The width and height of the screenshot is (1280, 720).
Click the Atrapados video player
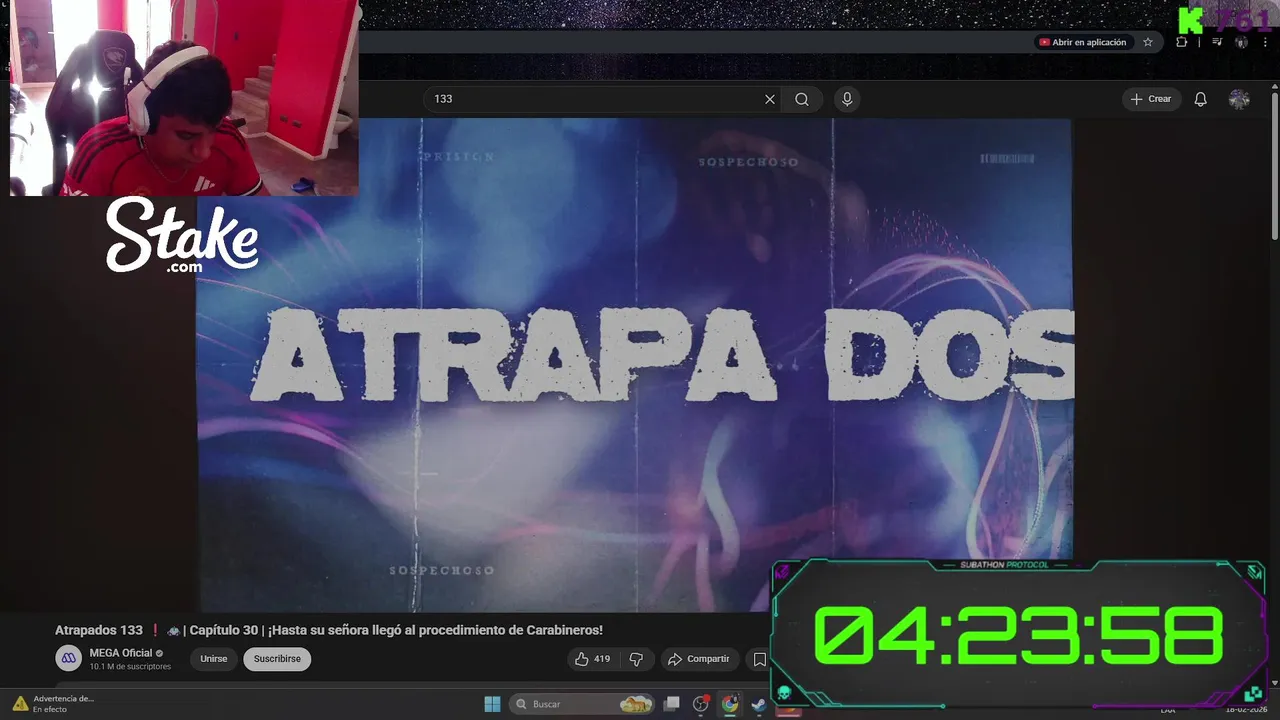click(x=634, y=364)
